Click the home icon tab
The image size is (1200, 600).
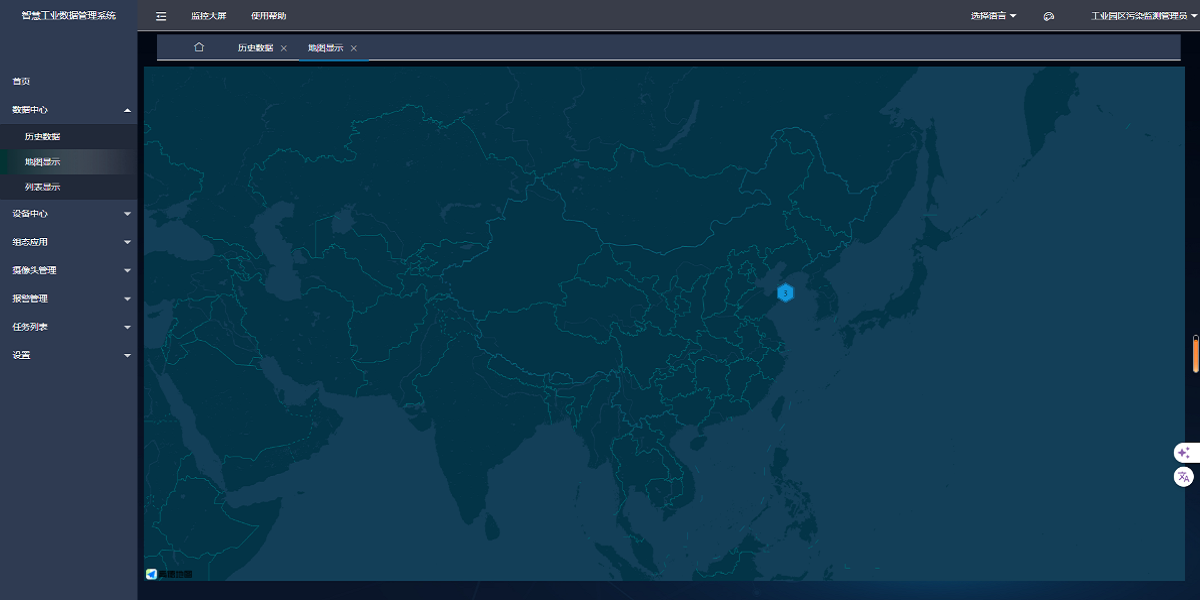point(199,47)
